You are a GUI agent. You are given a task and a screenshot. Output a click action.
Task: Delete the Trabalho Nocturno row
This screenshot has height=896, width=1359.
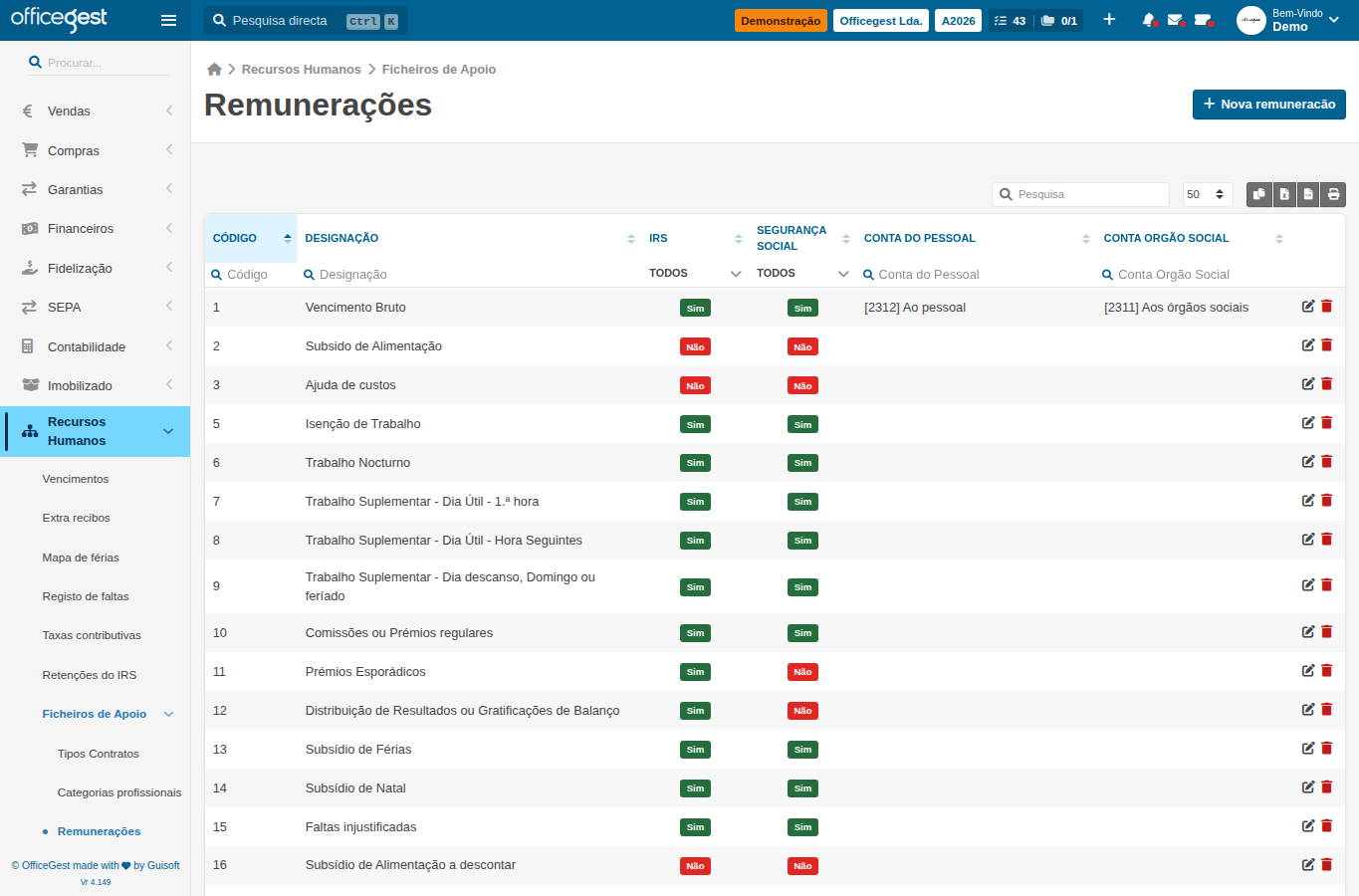1326,462
